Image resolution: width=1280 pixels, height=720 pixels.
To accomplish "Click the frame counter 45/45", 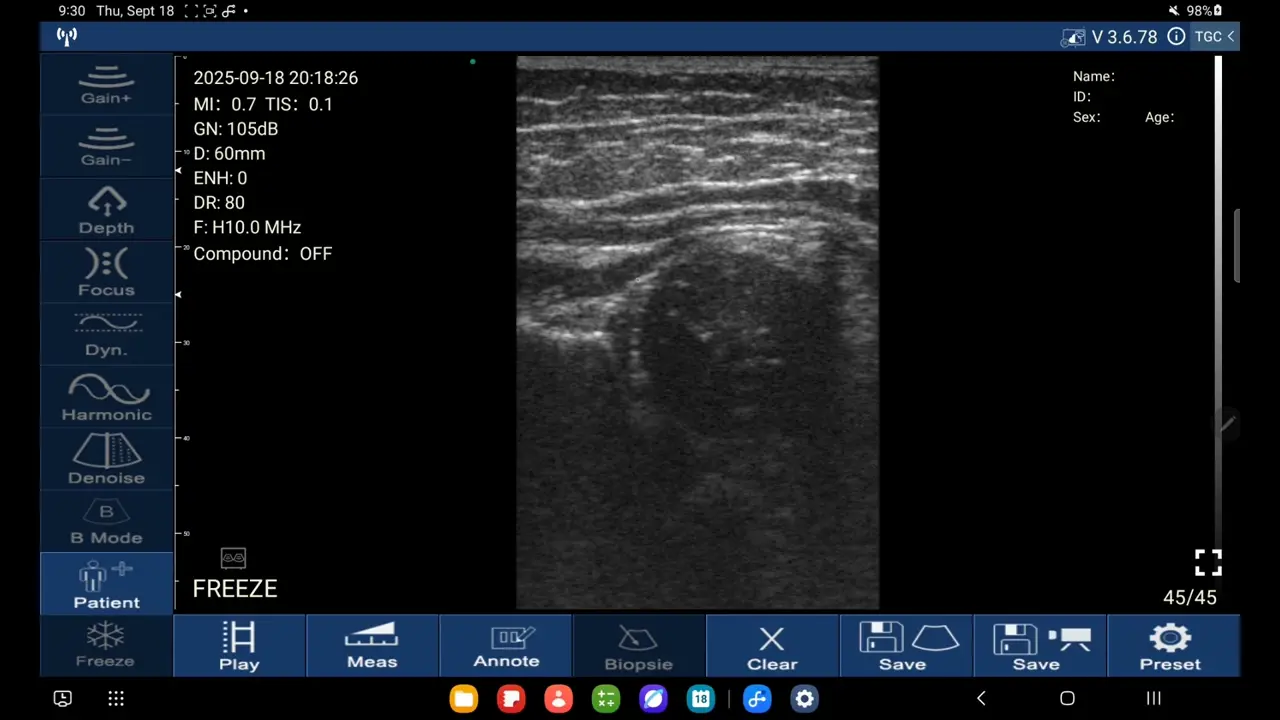I will point(1190,598).
